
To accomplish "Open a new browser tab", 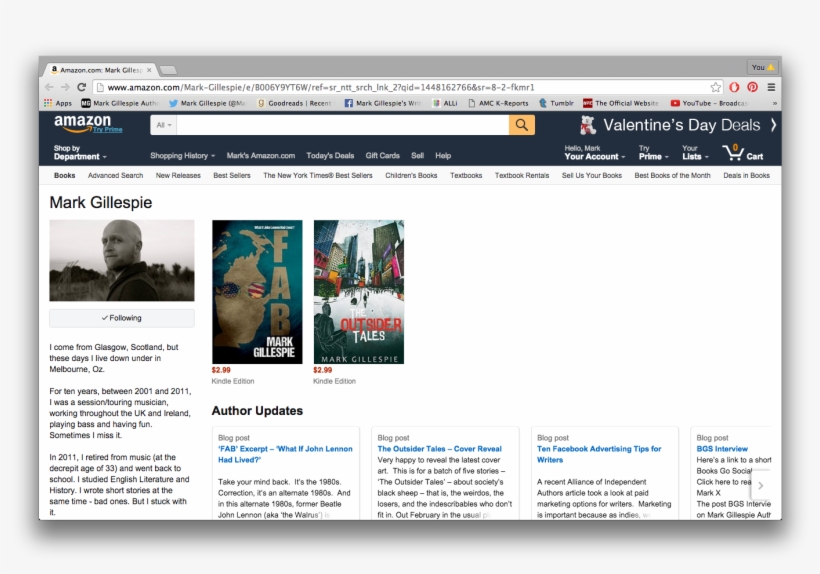I will [x=168, y=70].
